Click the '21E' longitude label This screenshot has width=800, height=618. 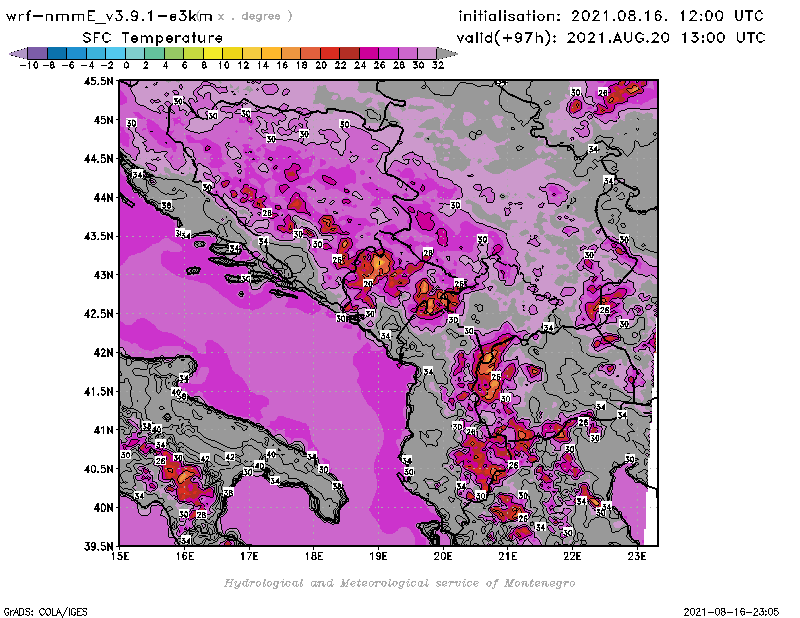tap(508, 556)
